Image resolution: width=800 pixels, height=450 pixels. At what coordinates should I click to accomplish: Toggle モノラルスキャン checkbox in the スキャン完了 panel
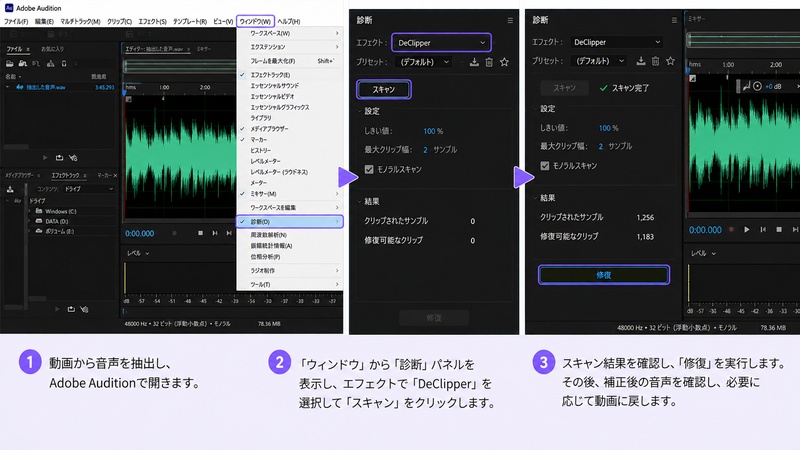click(x=545, y=166)
